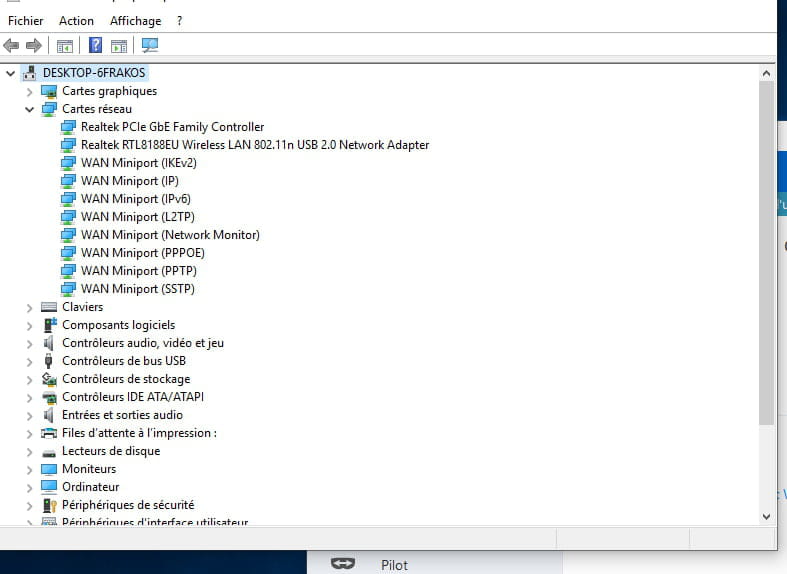Click the blue Help question mark toolbar icon
The width and height of the screenshot is (787, 574).
(95, 45)
